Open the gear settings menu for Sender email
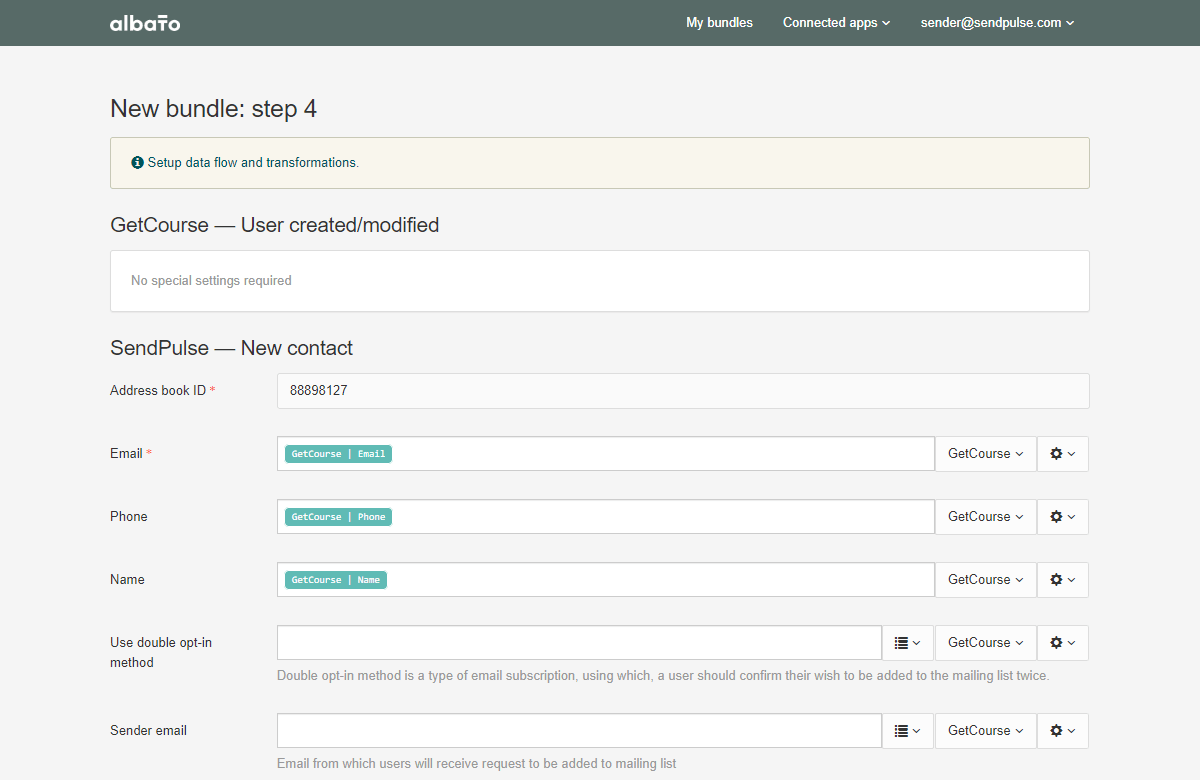Image resolution: width=1200 pixels, height=780 pixels. click(1062, 731)
